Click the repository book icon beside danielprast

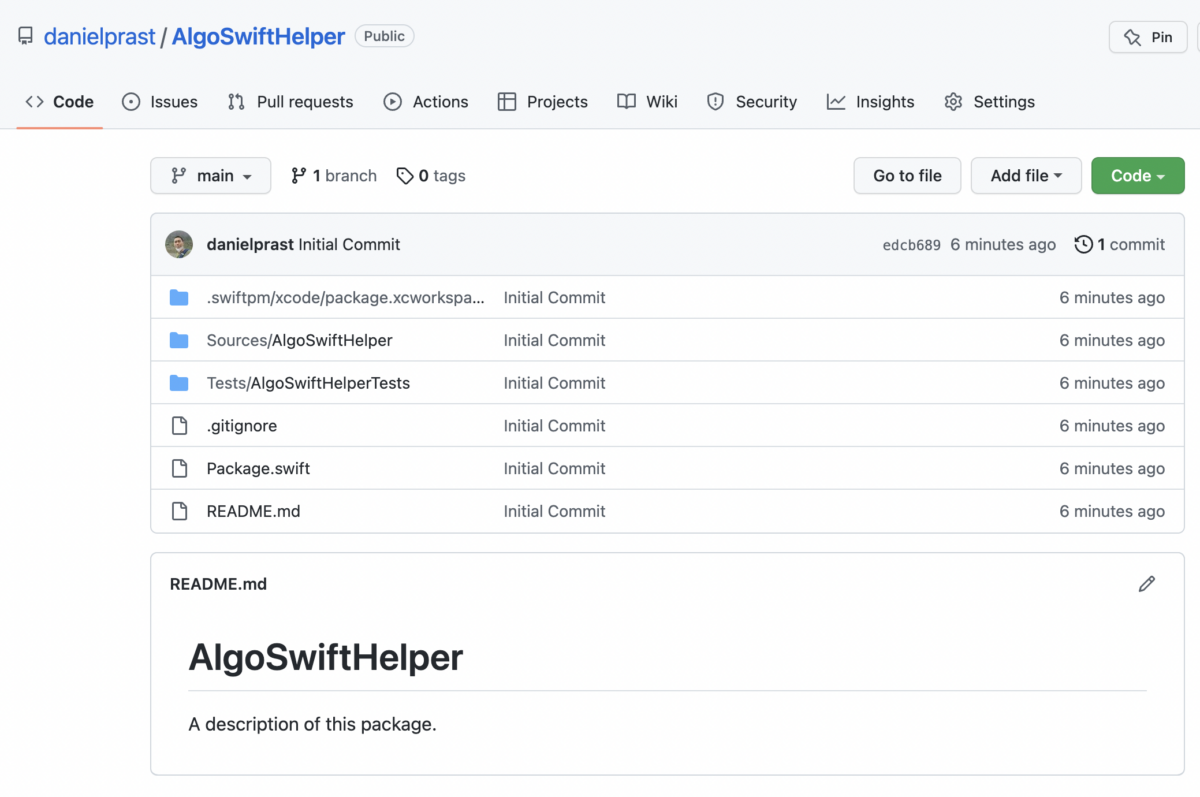25,37
